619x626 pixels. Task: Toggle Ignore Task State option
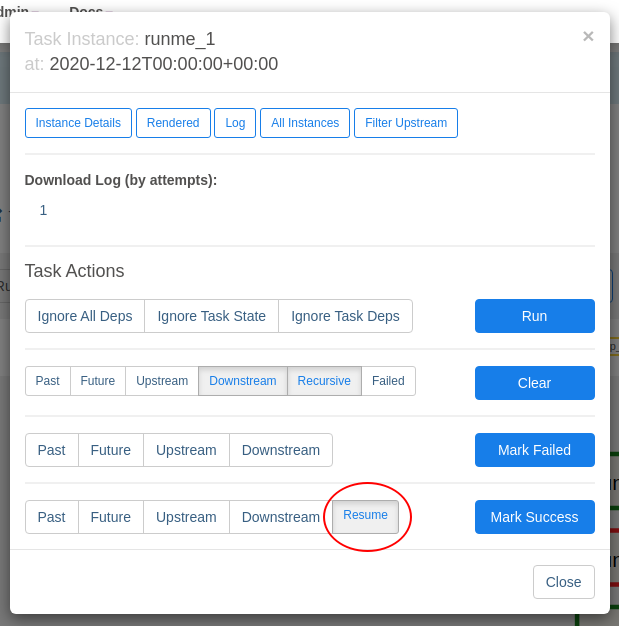click(211, 316)
